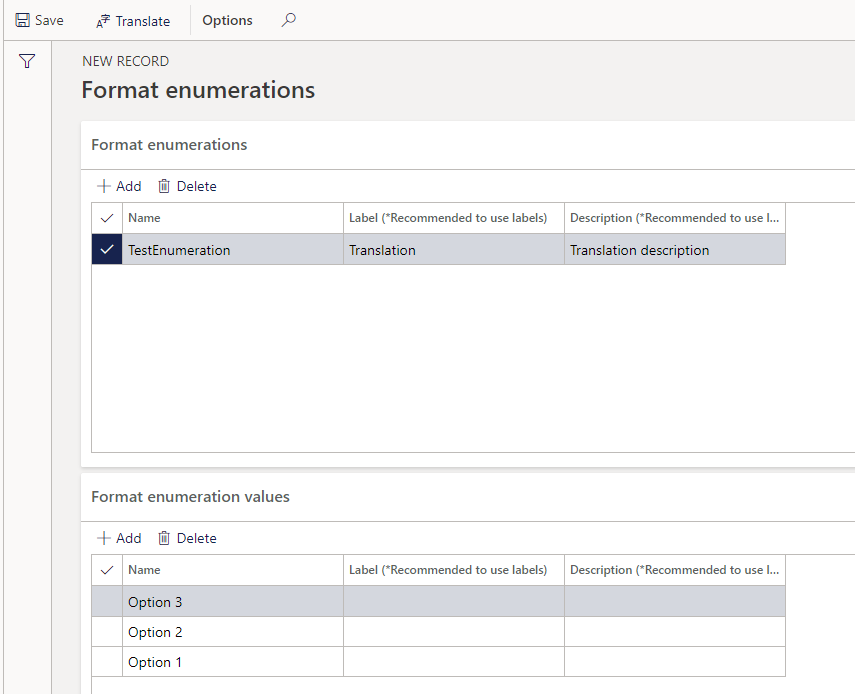This screenshot has width=855, height=694.
Task: Open the Options menu
Action: click(x=226, y=20)
